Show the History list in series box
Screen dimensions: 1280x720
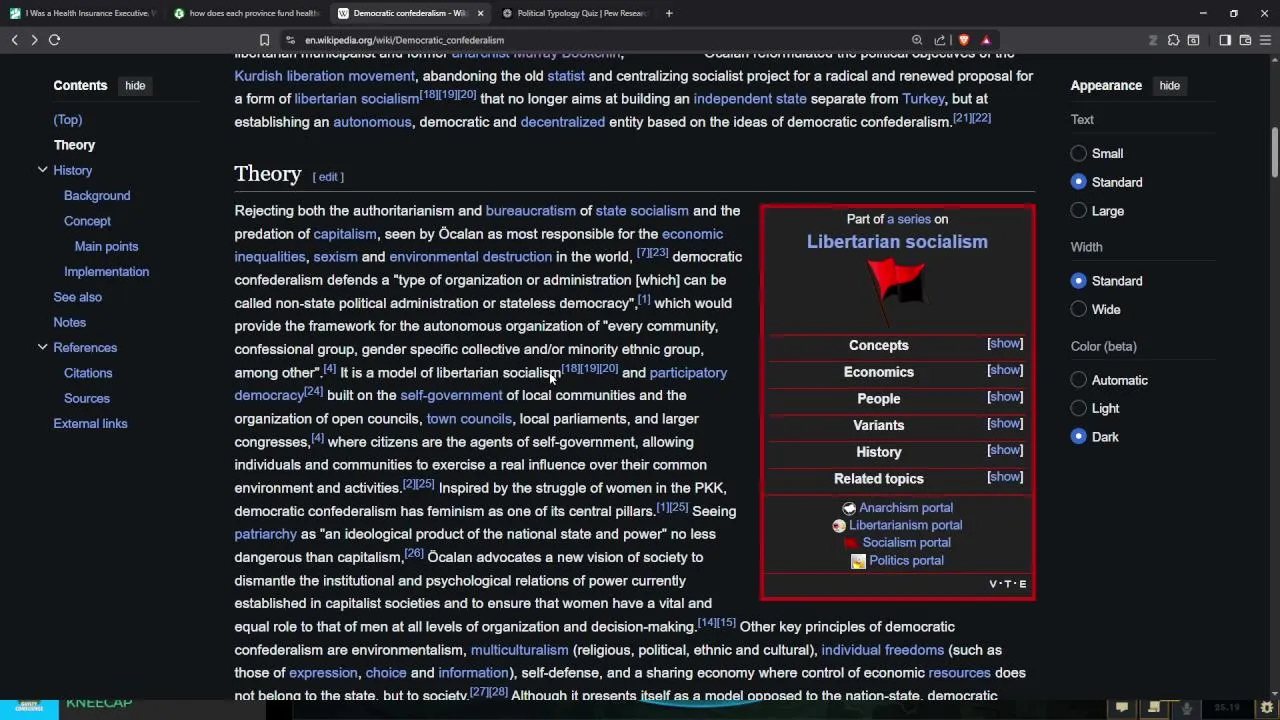1005,451
